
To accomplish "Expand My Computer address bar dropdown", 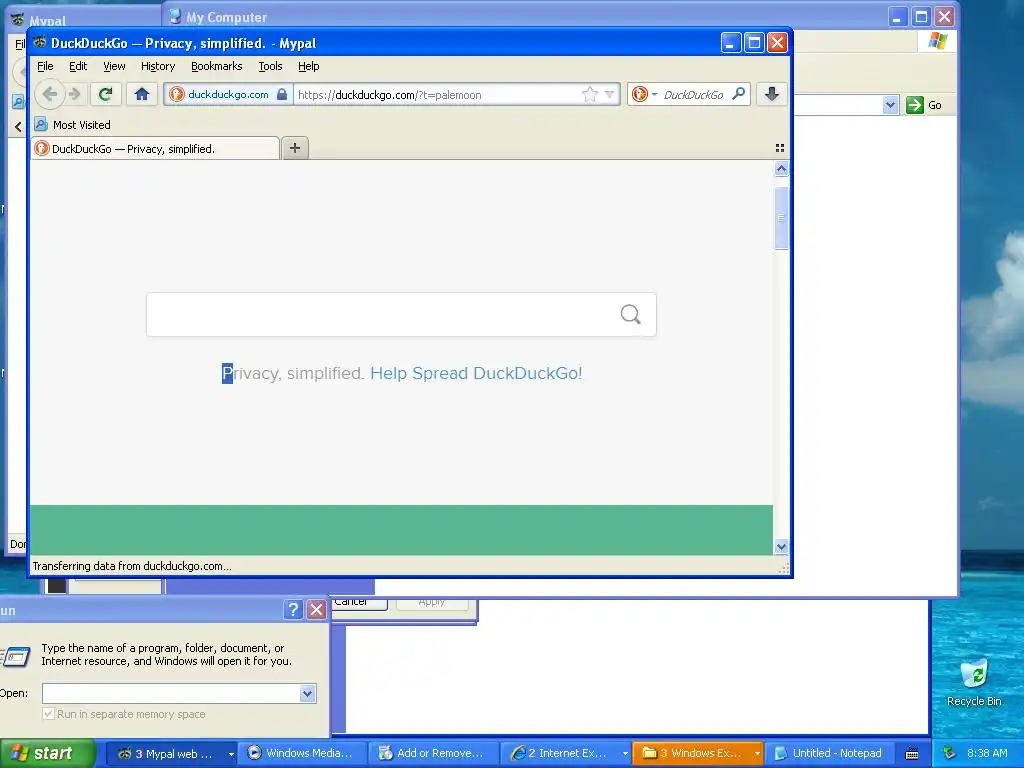I will pyautogui.click(x=890, y=104).
